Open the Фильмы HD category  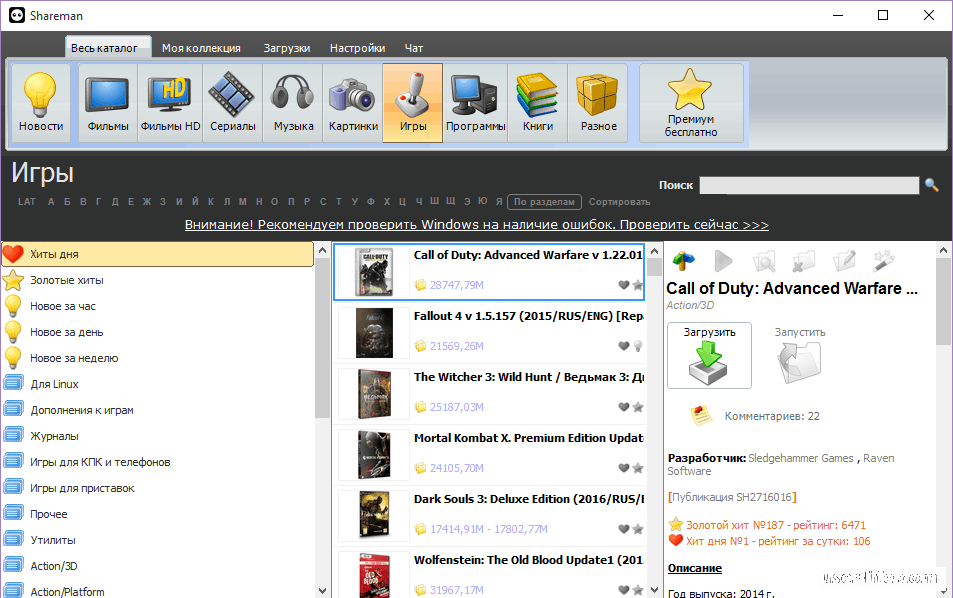pos(170,103)
